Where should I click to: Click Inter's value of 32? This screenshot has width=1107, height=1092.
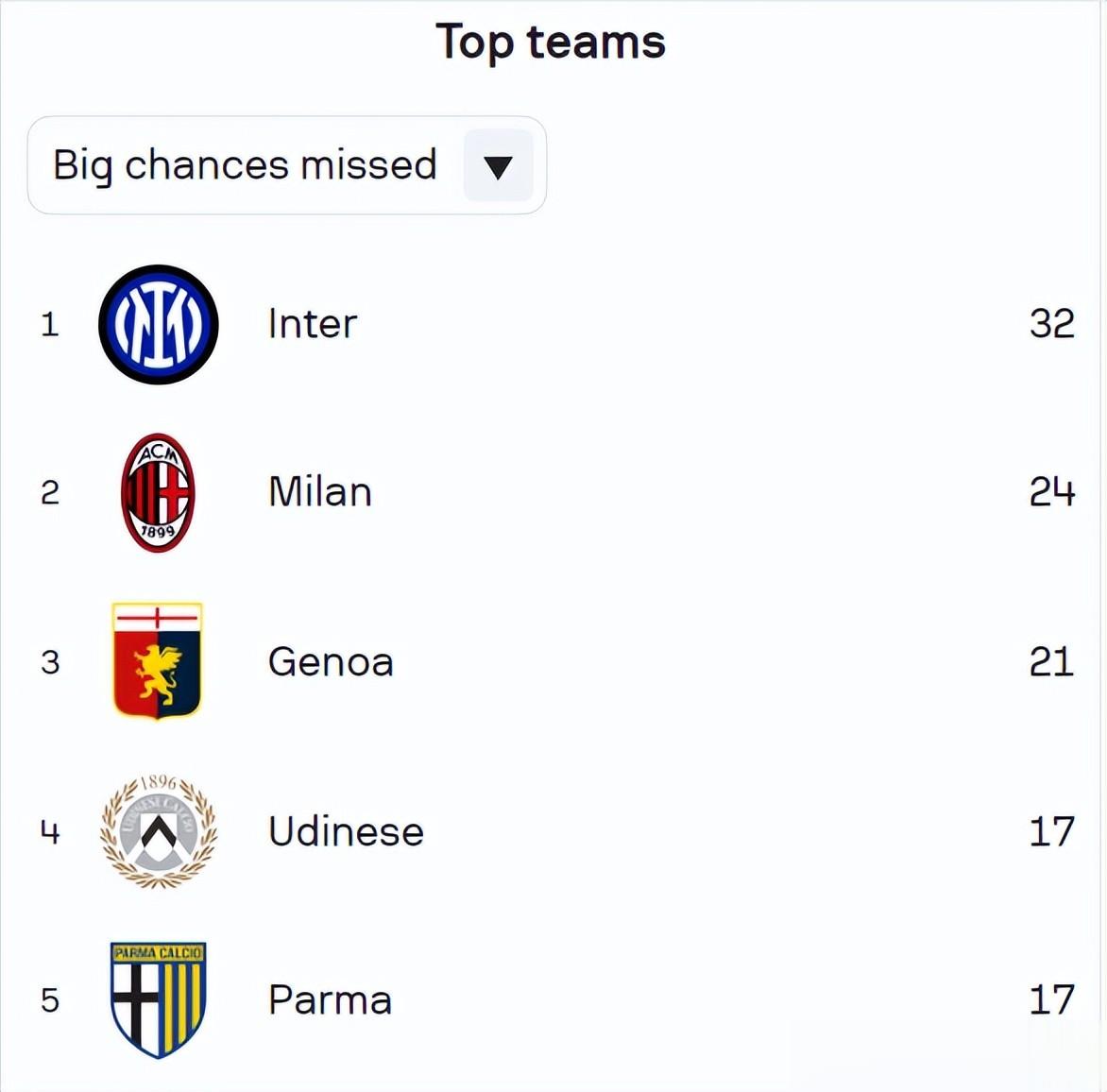(1051, 324)
